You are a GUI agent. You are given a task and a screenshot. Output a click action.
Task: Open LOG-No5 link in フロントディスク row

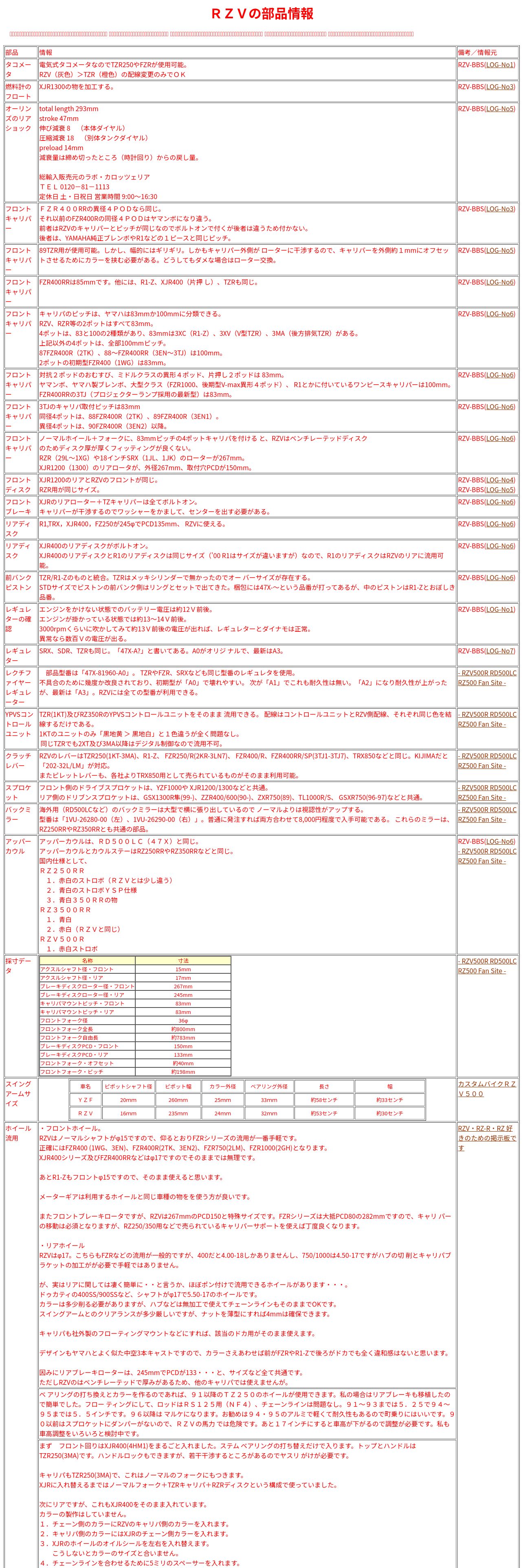click(500, 489)
